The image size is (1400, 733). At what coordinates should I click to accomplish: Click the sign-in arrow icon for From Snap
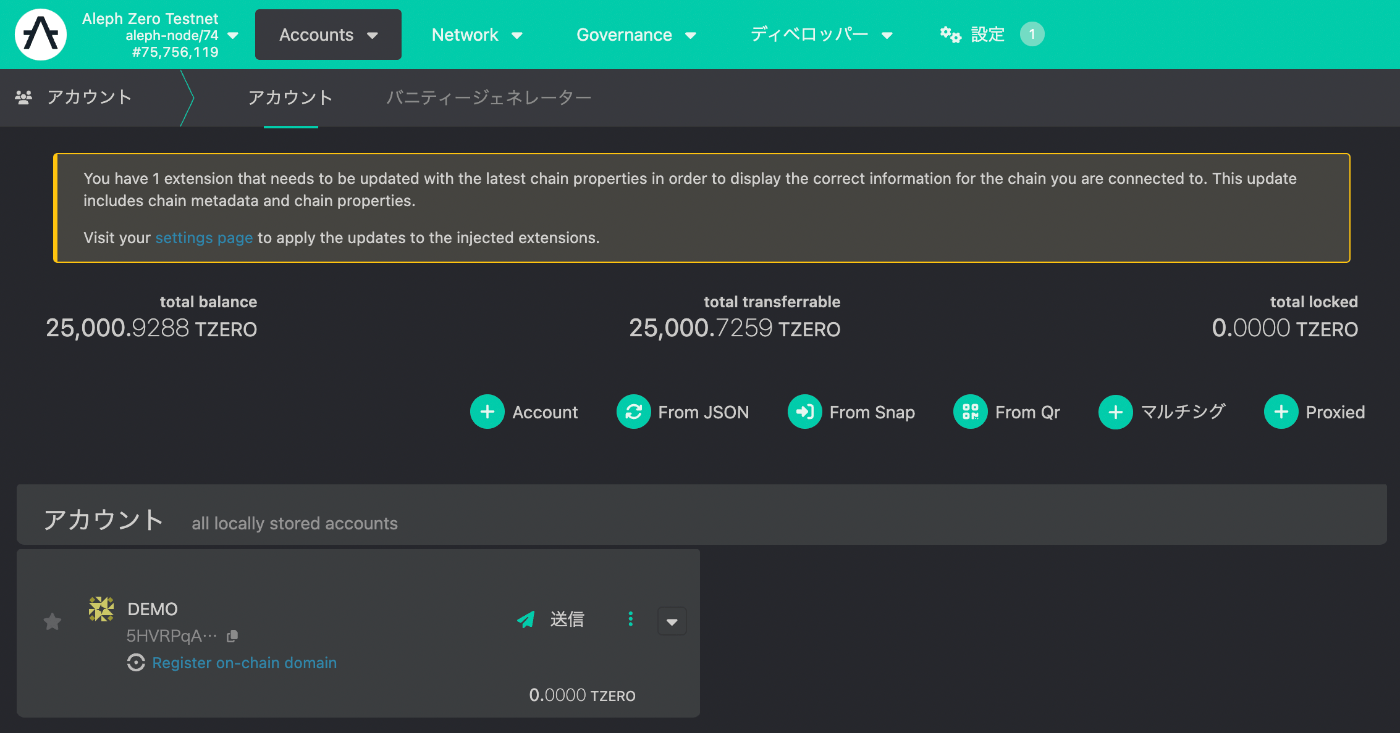[x=804, y=412]
